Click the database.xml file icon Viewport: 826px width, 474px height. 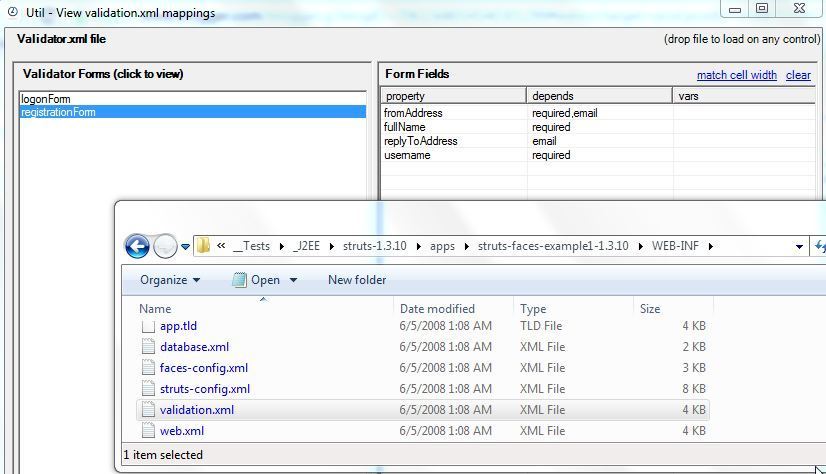148,347
